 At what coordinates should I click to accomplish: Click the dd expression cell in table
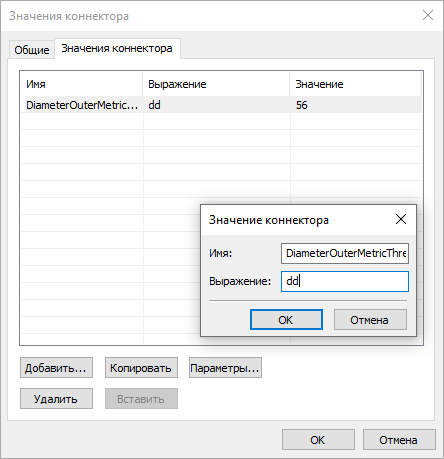click(216, 105)
